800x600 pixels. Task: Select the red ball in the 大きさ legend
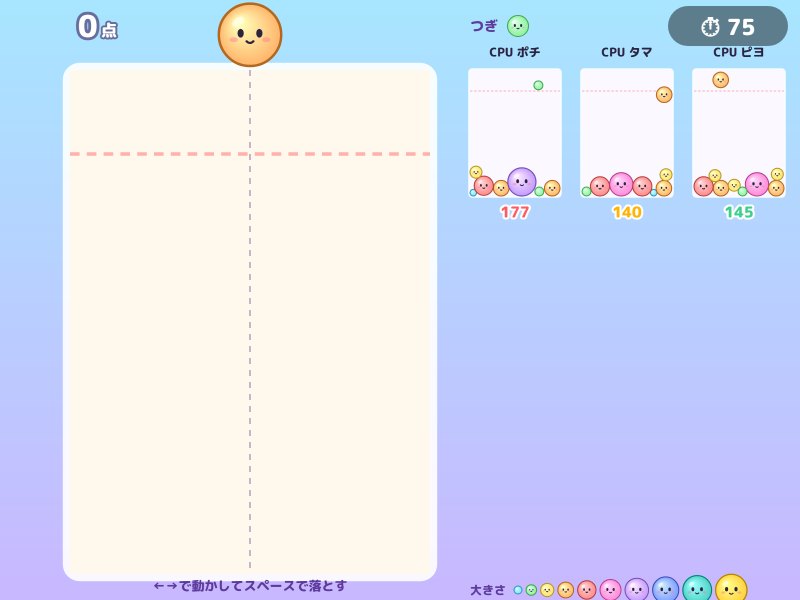point(587,590)
